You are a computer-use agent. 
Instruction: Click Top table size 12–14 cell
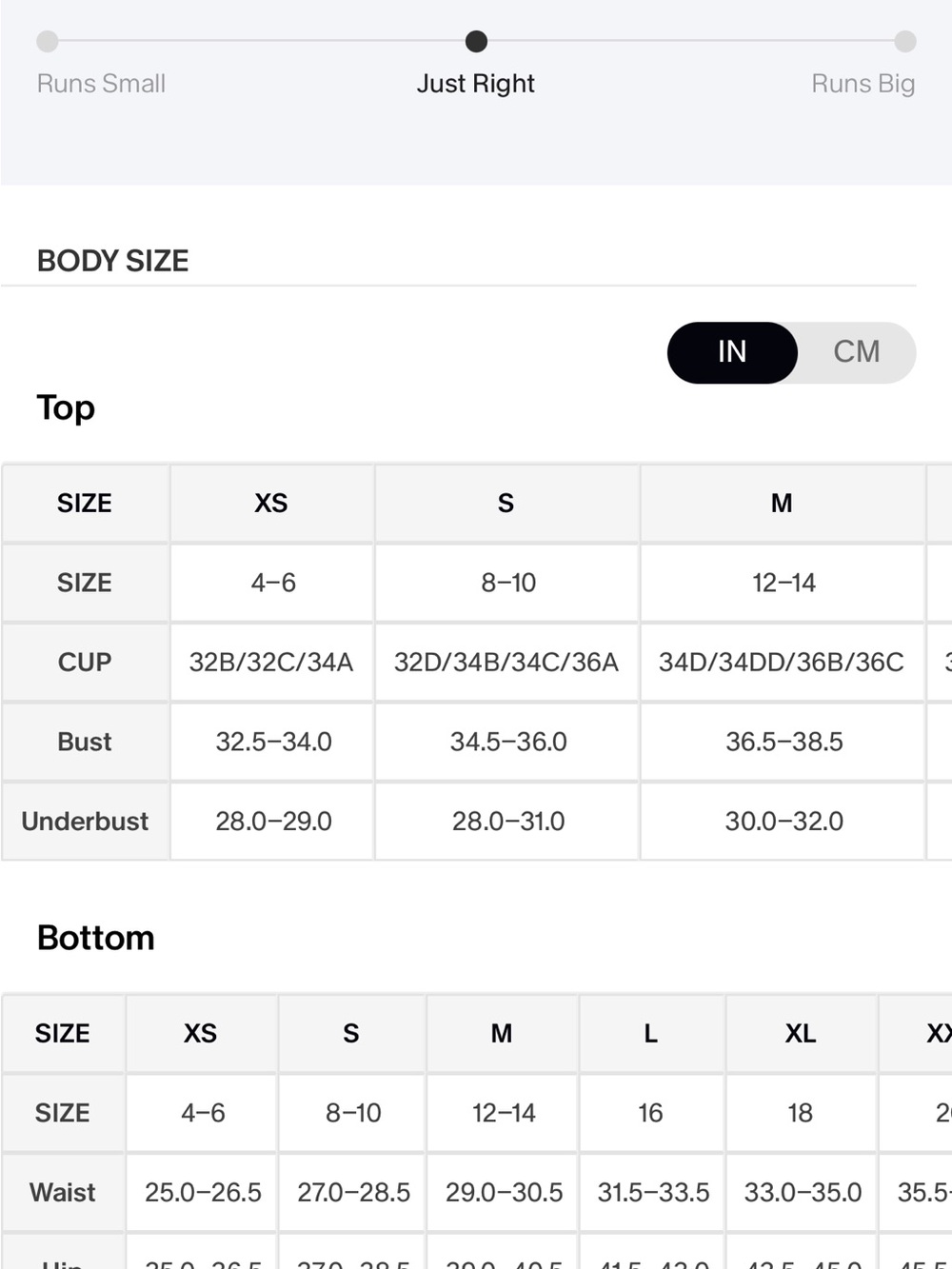click(x=783, y=583)
